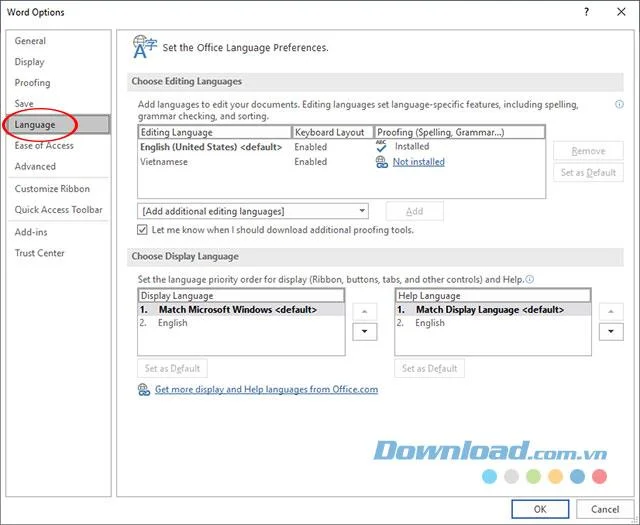This screenshot has height=525, width=640.
Task: Click the Remove editing language button
Action: click(588, 151)
